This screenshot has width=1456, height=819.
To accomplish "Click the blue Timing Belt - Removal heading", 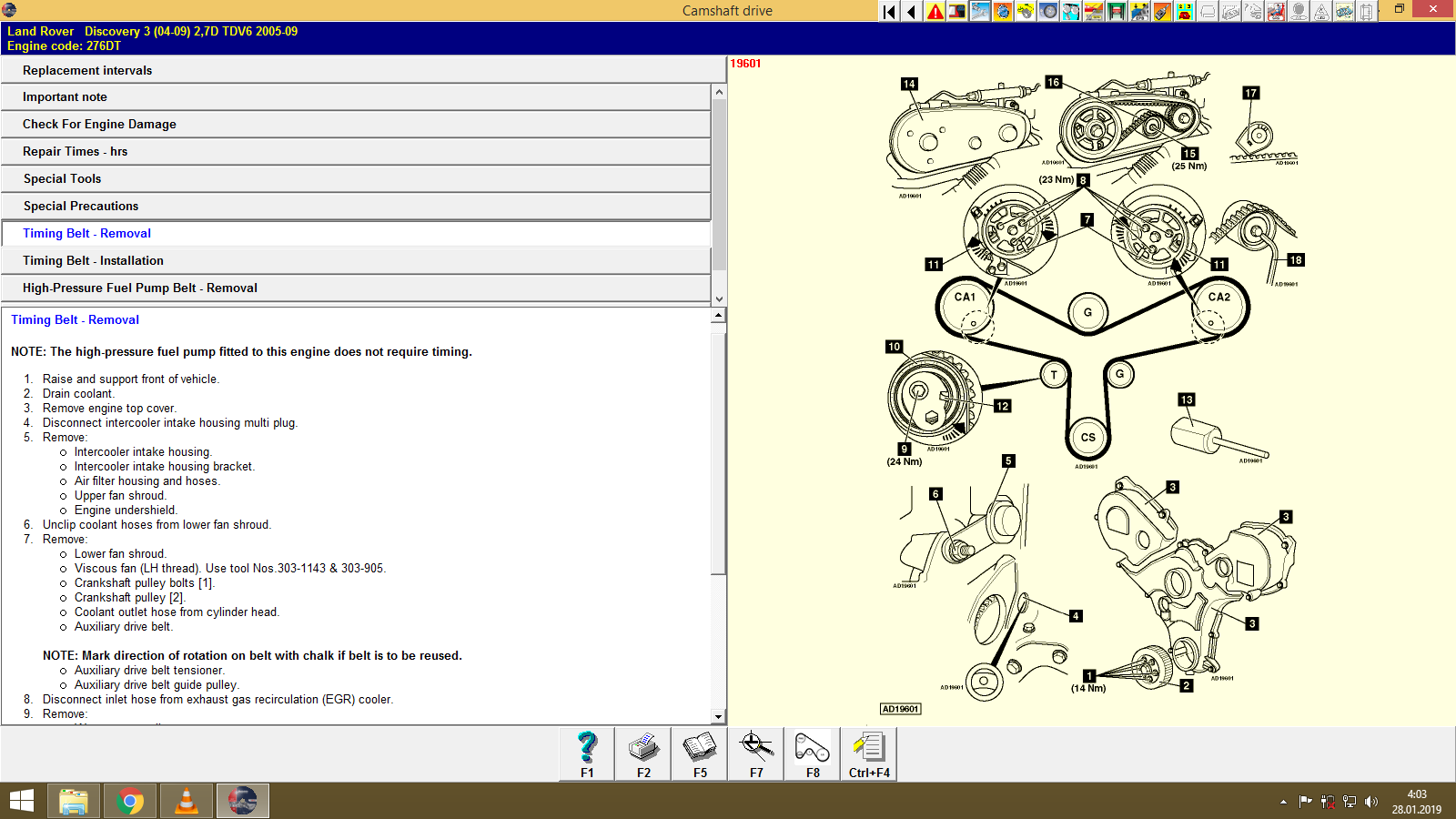I will coord(73,319).
